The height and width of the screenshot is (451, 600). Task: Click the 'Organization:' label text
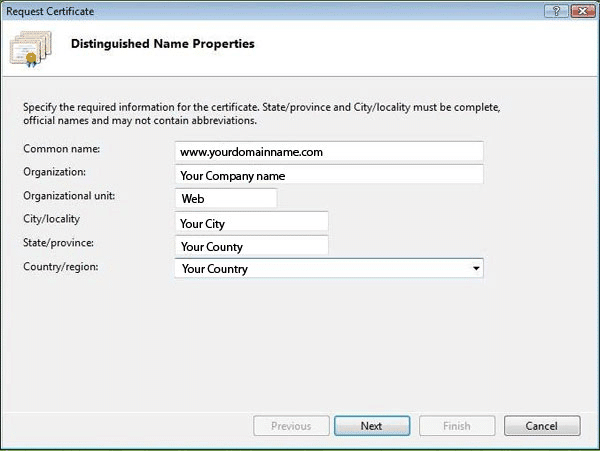coord(53,172)
